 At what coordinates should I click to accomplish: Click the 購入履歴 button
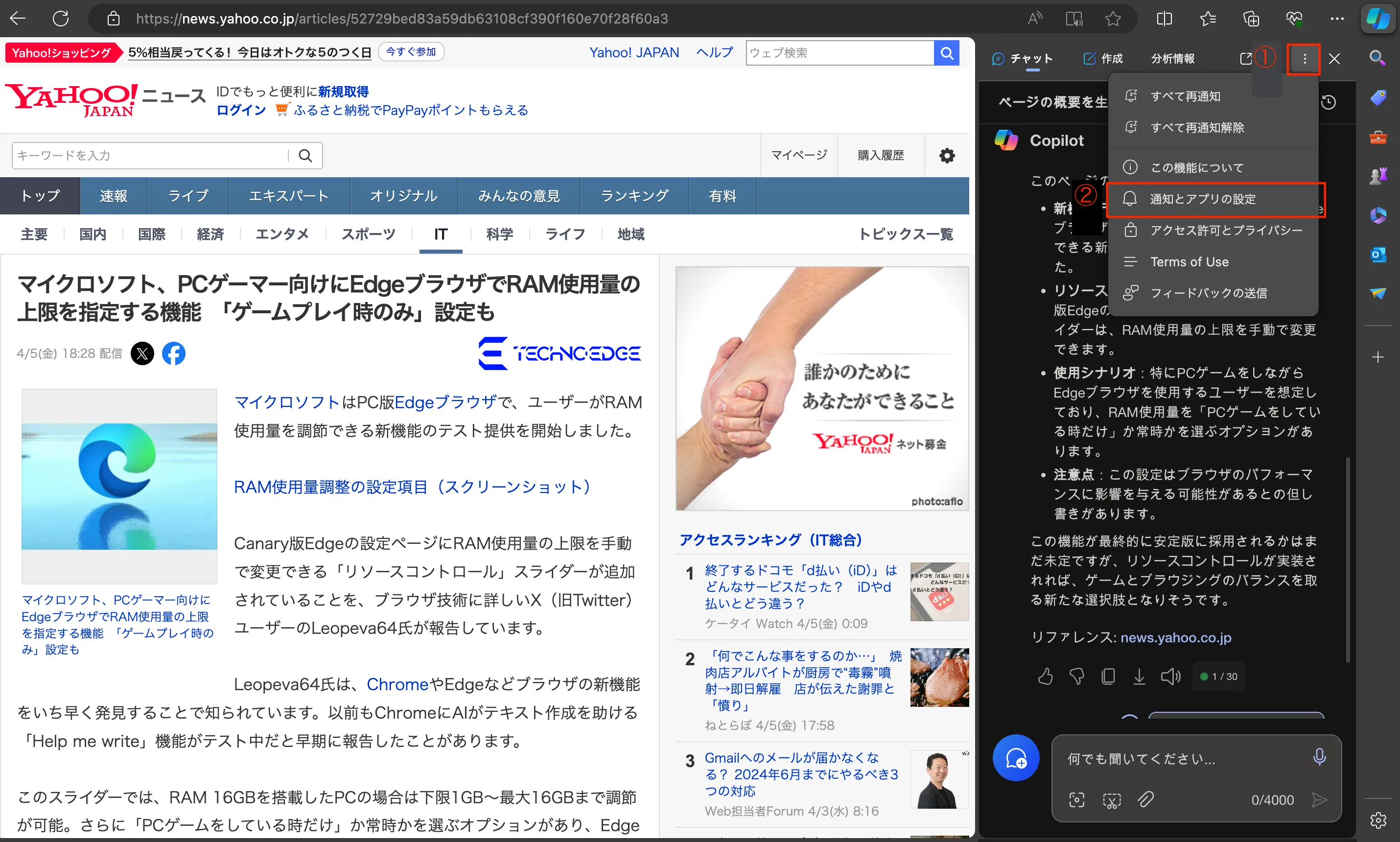pyautogui.click(x=881, y=156)
